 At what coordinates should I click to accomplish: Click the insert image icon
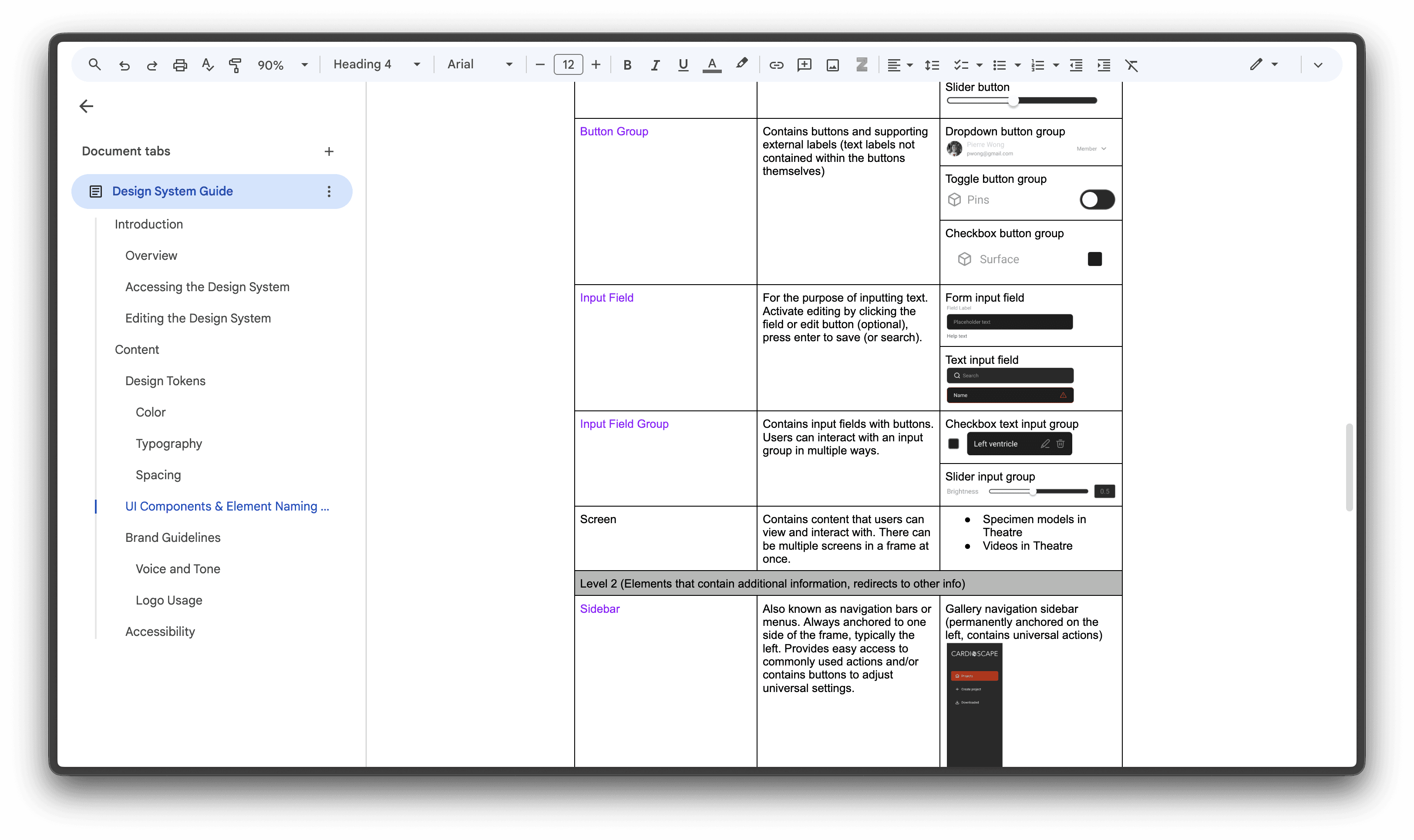[x=832, y=65]
